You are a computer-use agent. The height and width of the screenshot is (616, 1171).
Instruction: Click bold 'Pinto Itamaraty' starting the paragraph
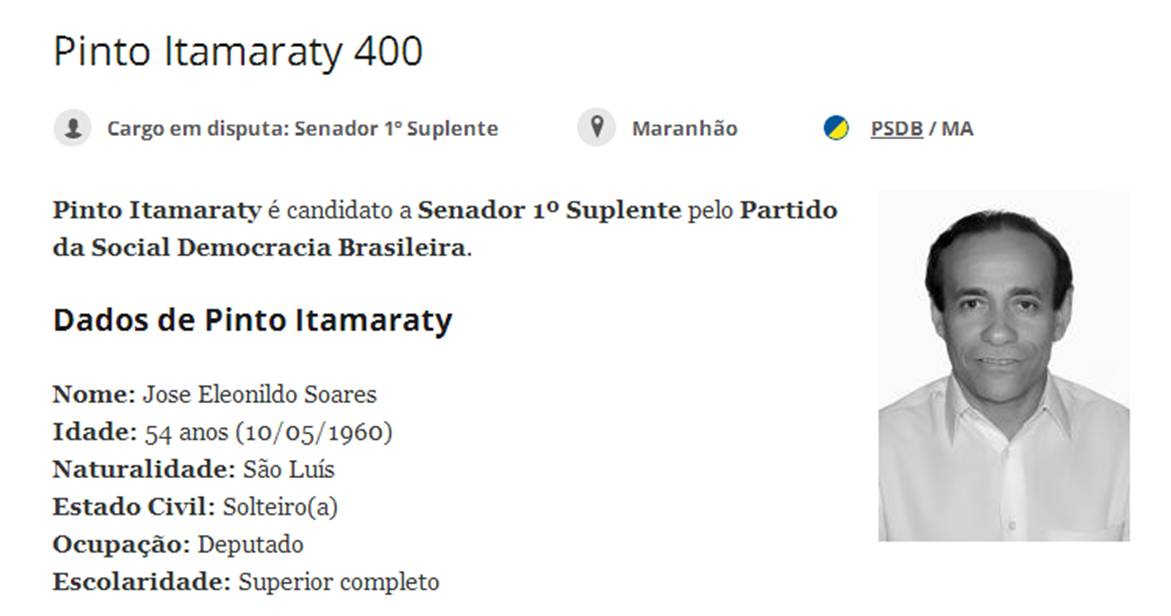[156, 211]
